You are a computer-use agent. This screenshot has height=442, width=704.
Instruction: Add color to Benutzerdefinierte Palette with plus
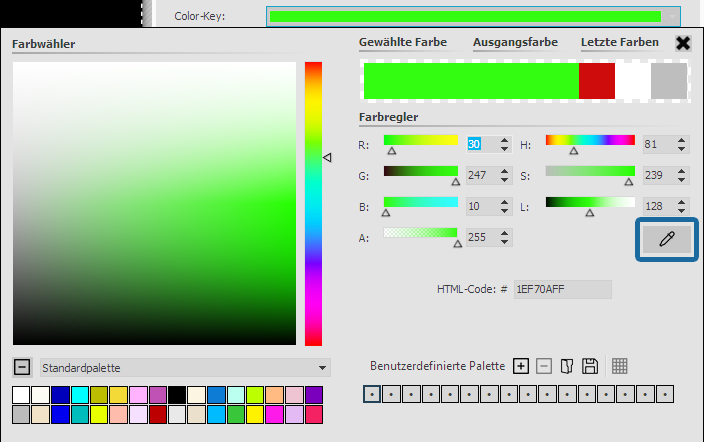tap(521, 367)
